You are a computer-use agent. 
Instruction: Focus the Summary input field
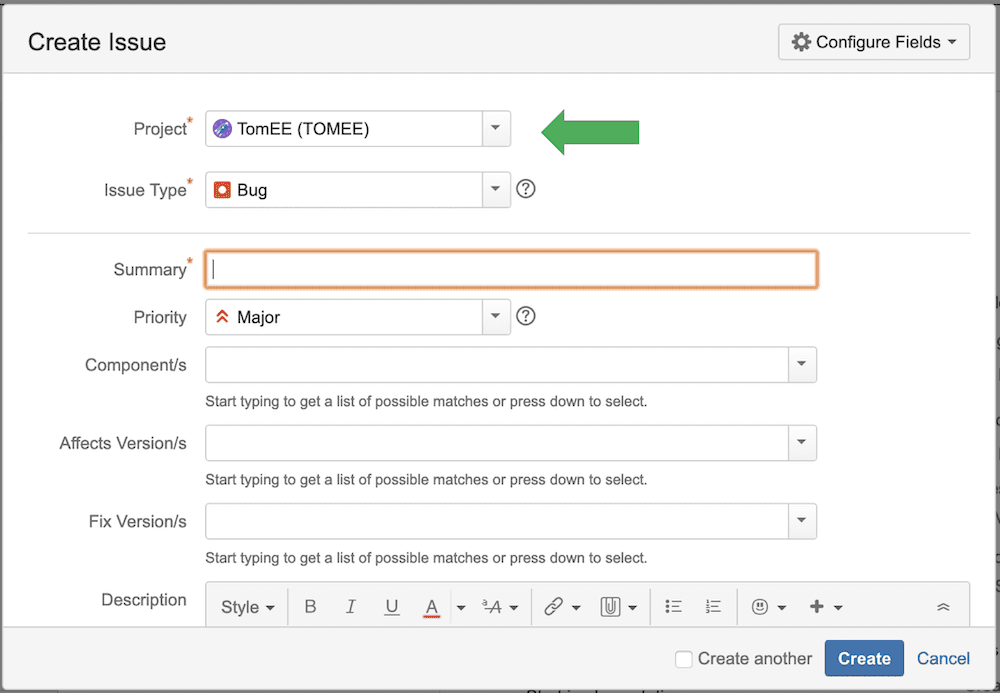coord(511,269)
